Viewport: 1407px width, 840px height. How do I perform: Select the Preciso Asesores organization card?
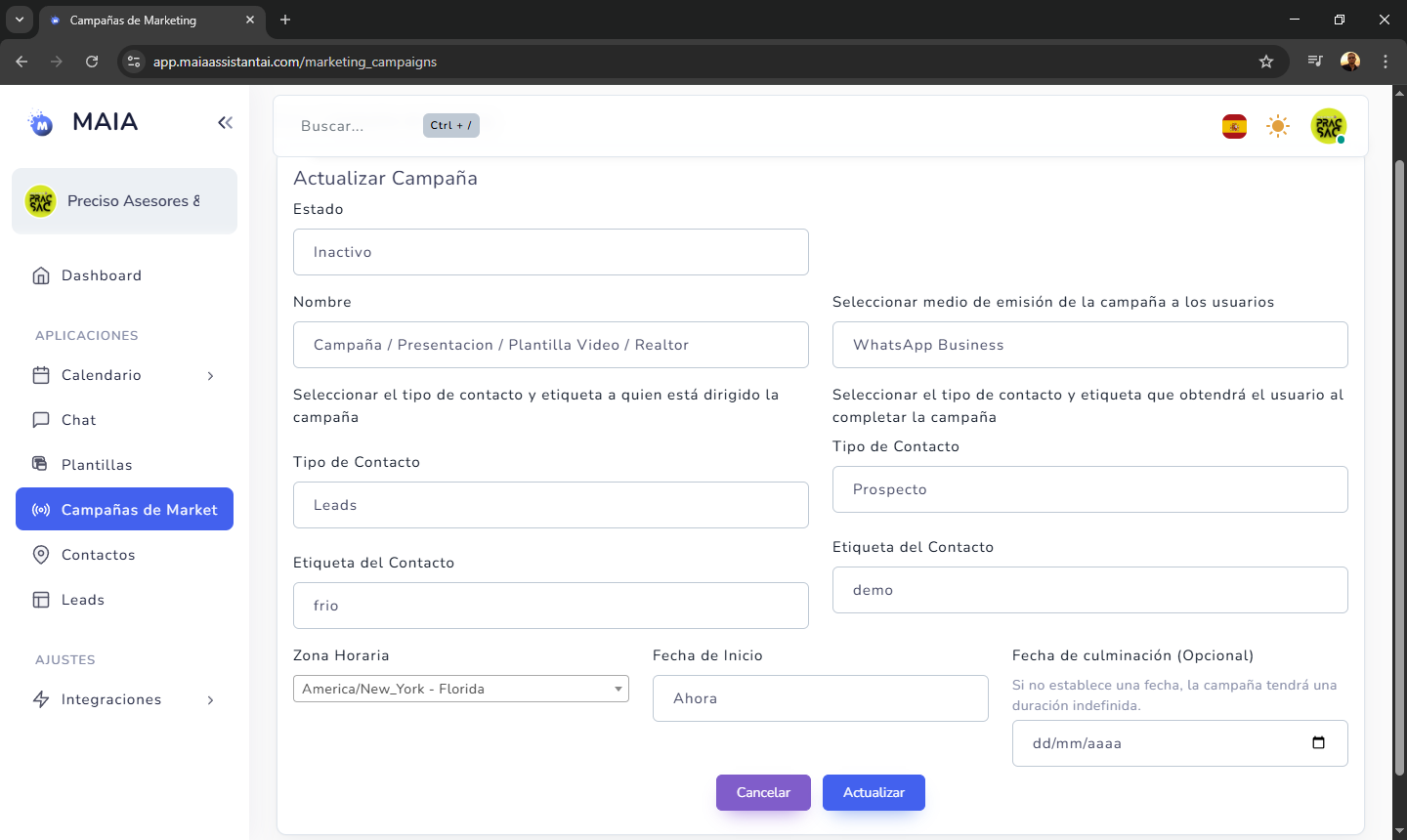point(124,201)
